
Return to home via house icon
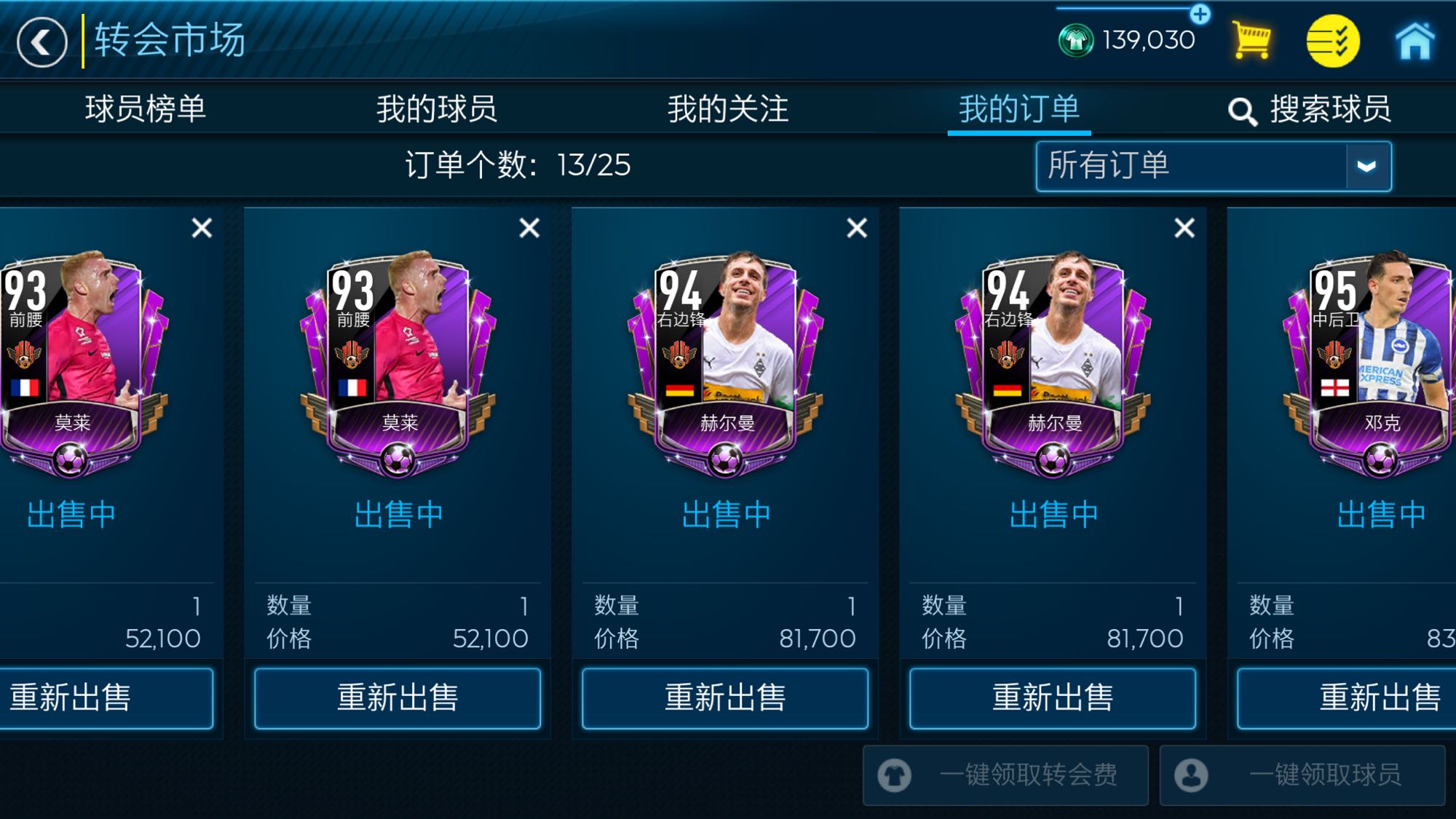1415,41
